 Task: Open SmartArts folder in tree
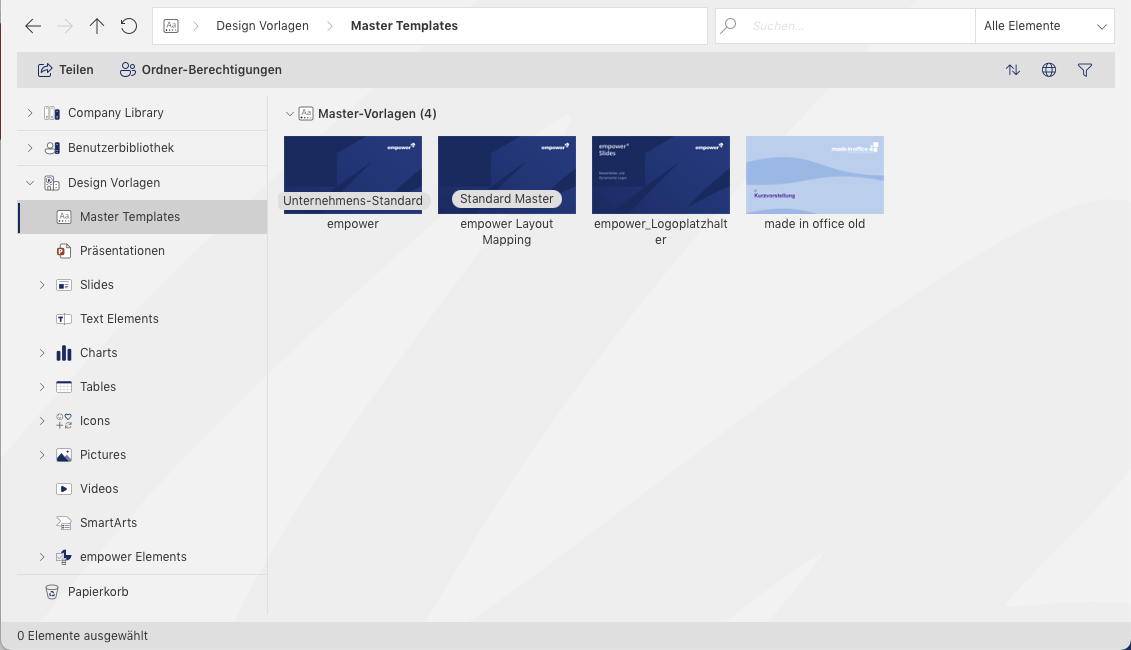[x=143, y=522]
